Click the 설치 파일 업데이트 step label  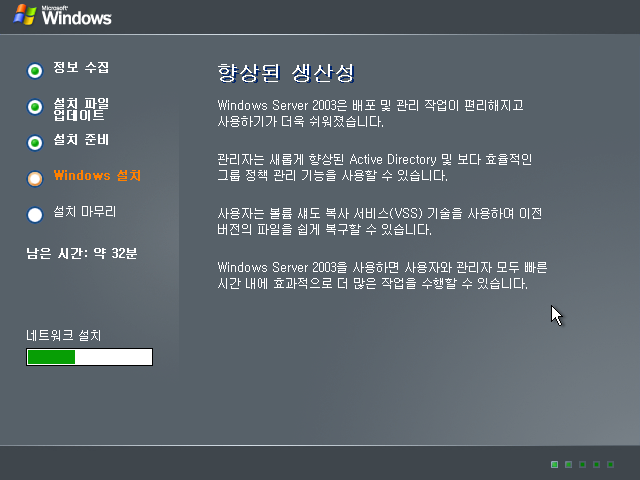81,109
